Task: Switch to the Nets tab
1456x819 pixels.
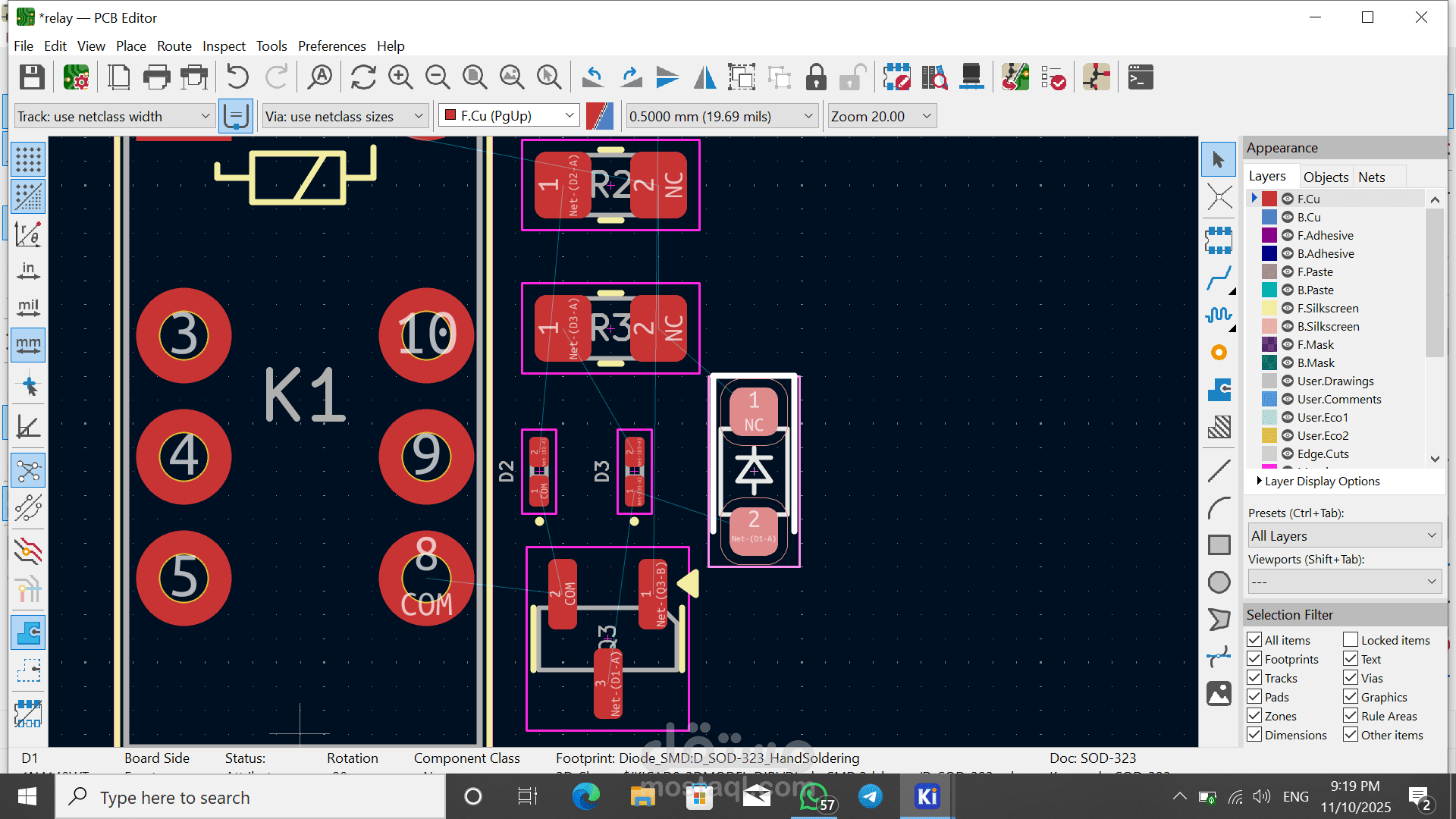Action: pos(1371,177)
